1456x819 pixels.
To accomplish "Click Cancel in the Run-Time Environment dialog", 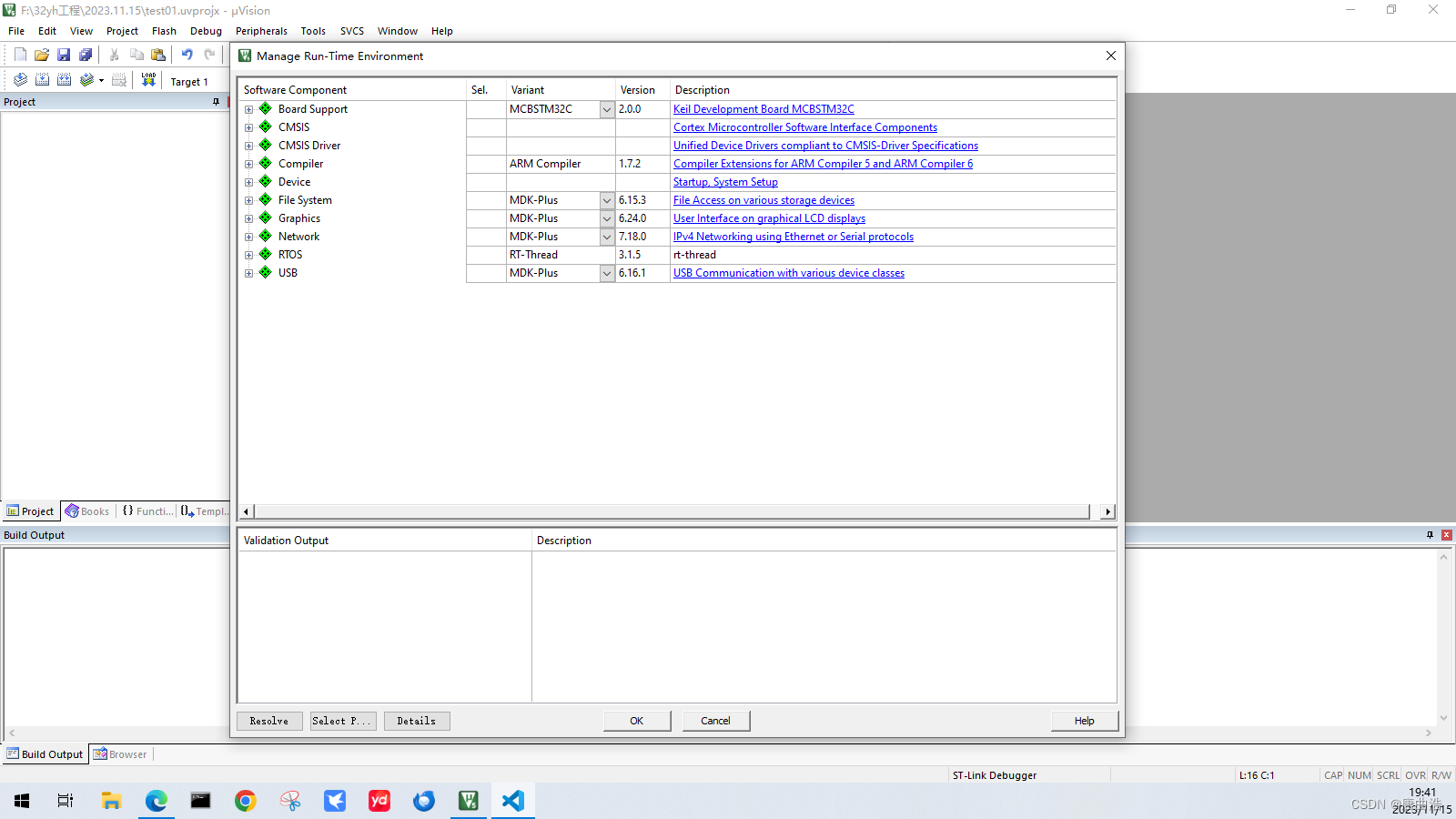I will tap(716, 721).
